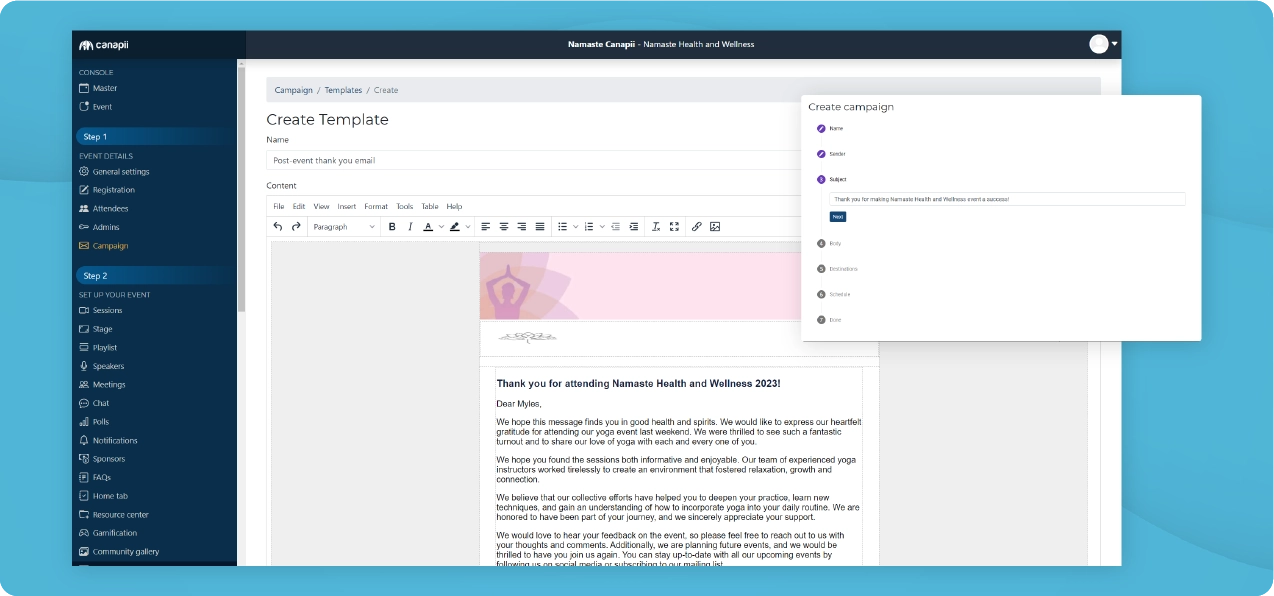This screenshot has width=1274, height=596.
Task: Undo the last edit in the editor
Action: pos(278,227)
